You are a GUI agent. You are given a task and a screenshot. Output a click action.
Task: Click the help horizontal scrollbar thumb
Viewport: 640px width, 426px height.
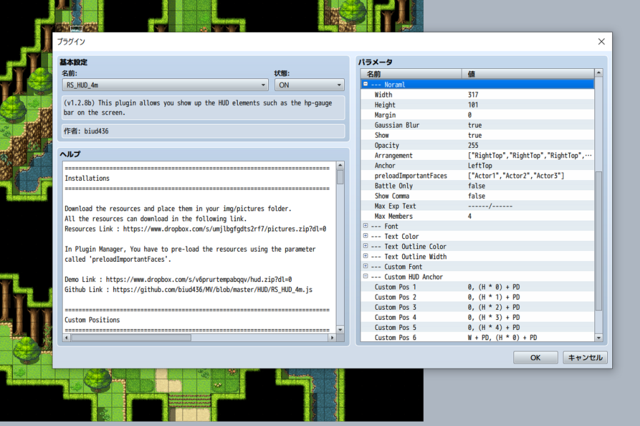(x=131, y=337)
